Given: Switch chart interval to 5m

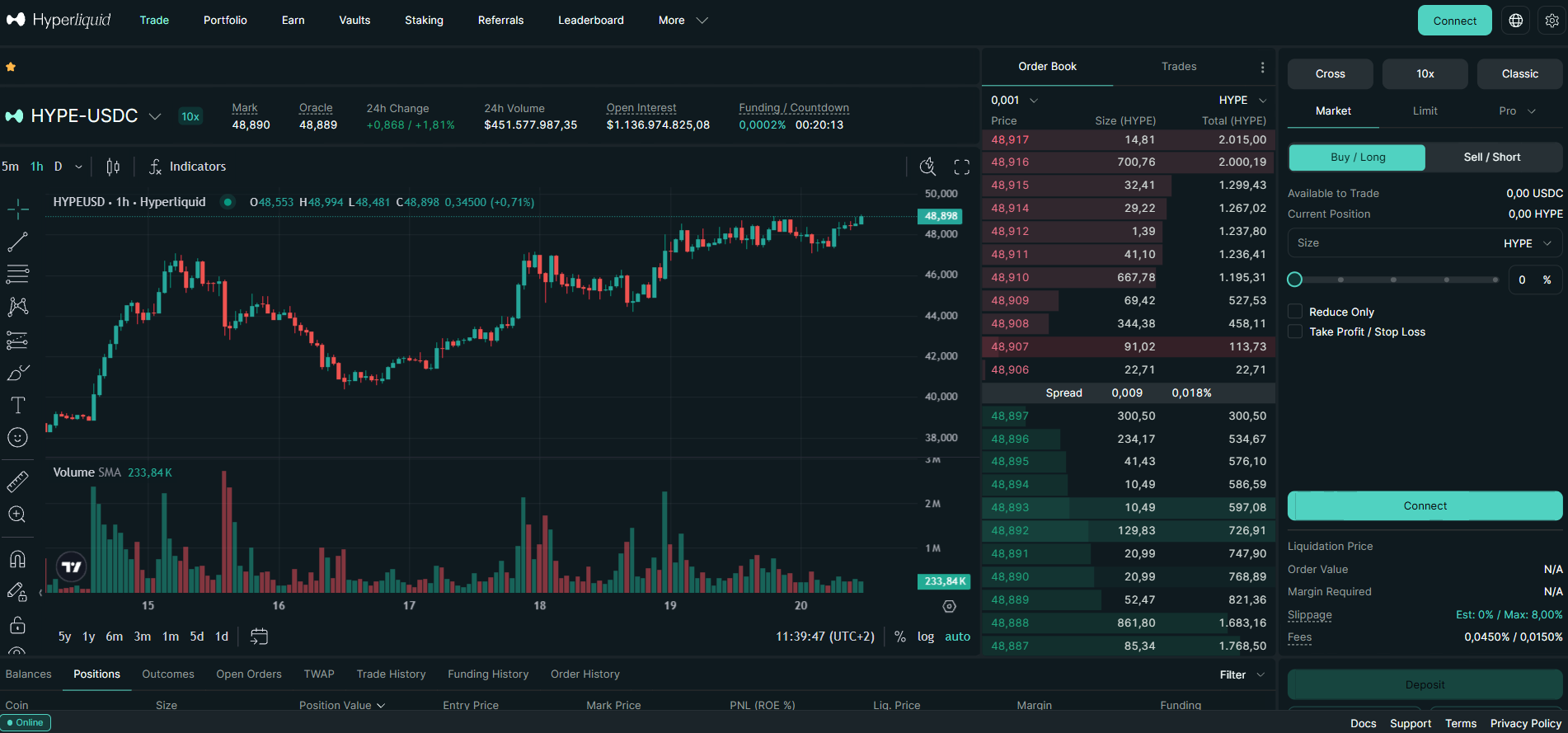Looking at the screenshot, I should [x=10, y=167].
